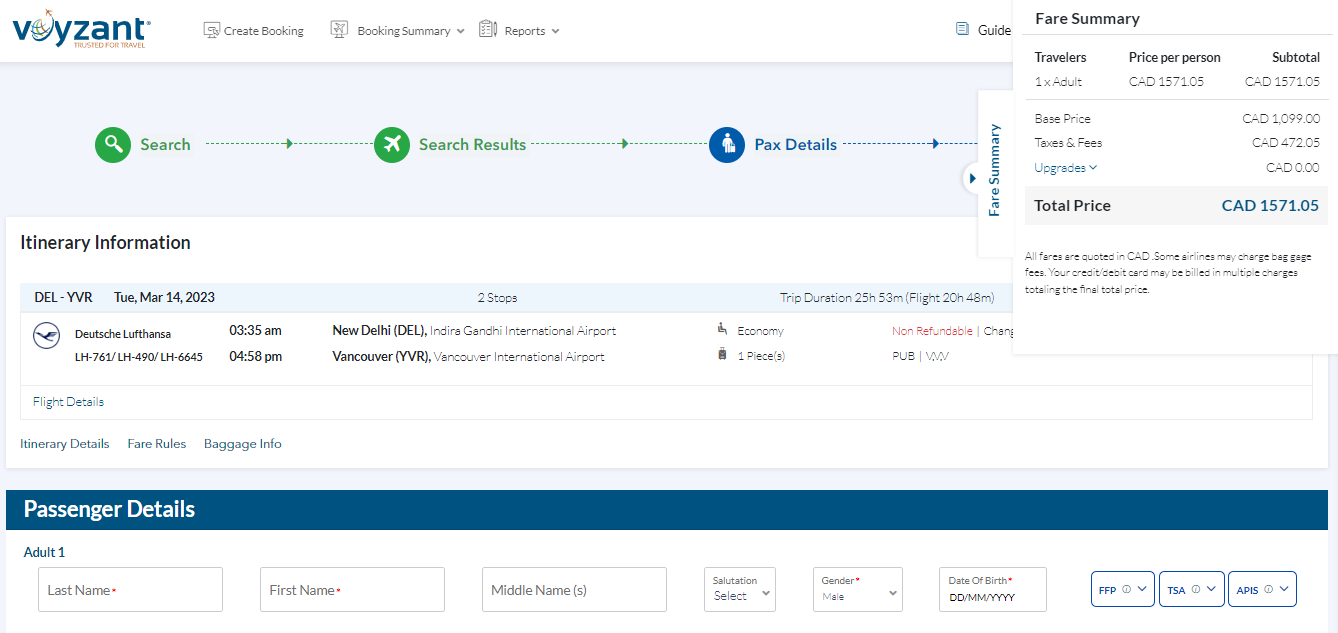This screenshot has height=633, width=1338.
Task: Switch to the Fare Rules tab
Action: (156, 444)
